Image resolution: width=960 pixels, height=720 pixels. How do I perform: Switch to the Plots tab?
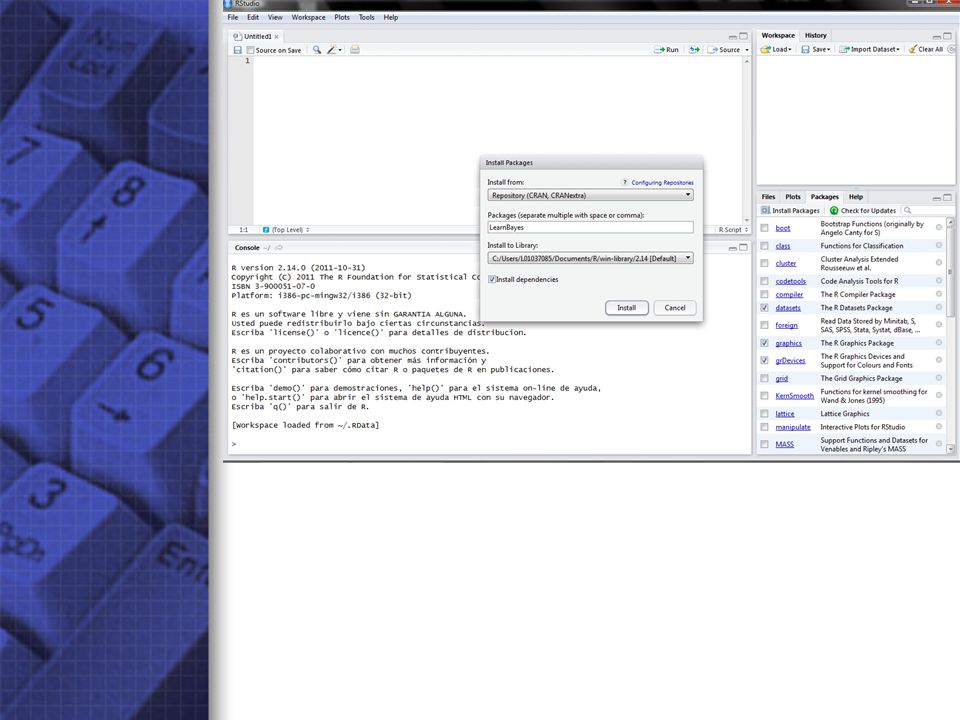(x=793, y=197)
